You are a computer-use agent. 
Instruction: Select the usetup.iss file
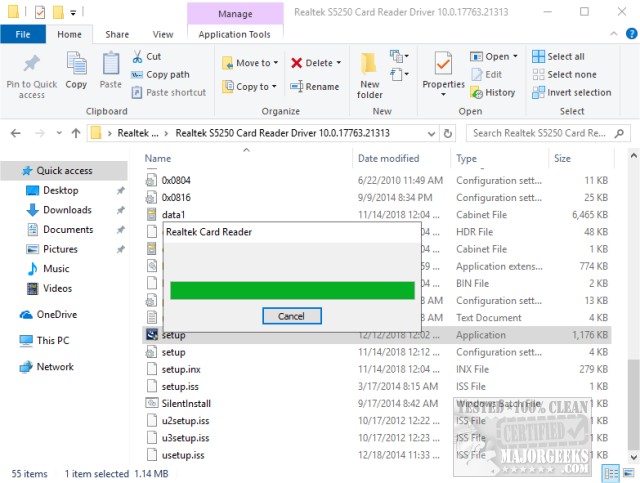376,455
